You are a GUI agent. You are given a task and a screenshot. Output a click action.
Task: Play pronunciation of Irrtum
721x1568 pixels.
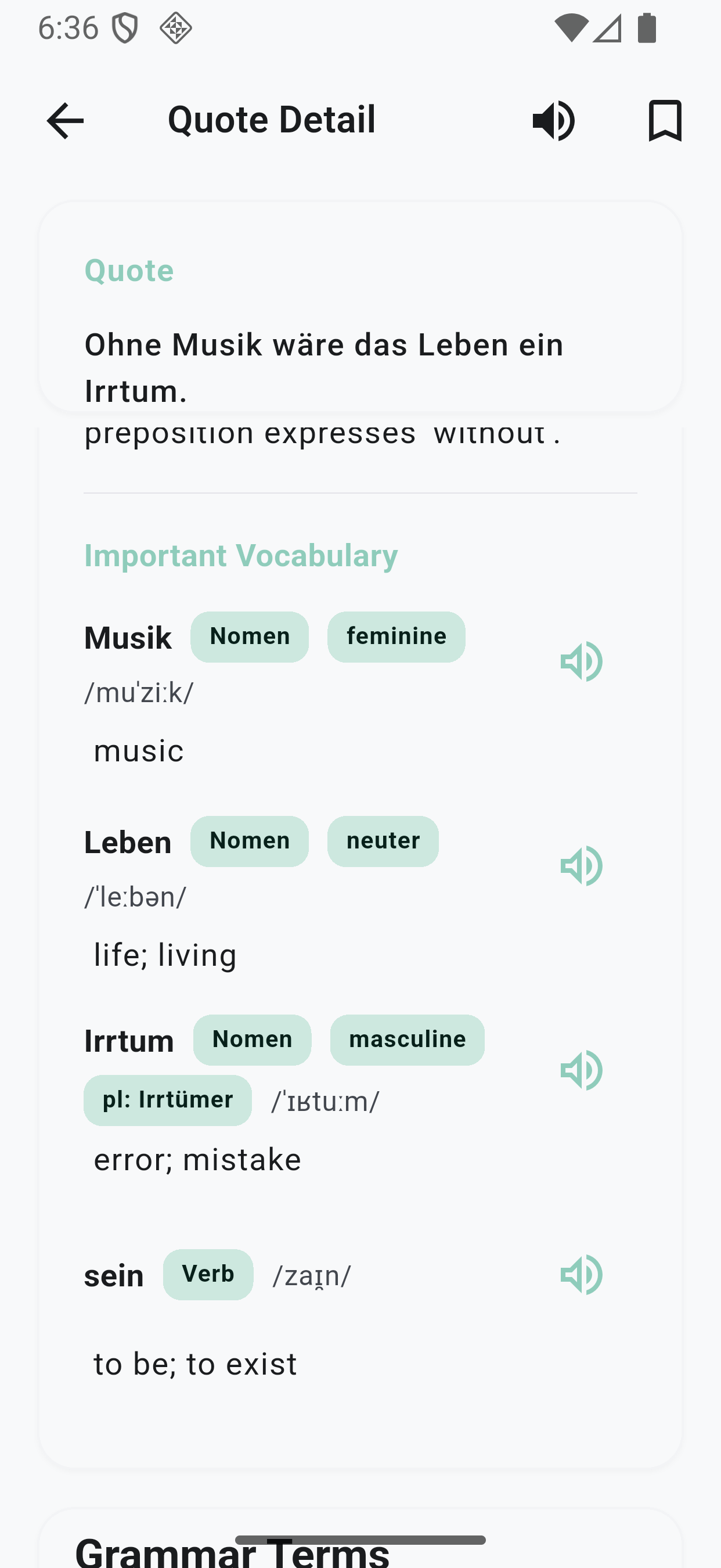[581, 1070]
